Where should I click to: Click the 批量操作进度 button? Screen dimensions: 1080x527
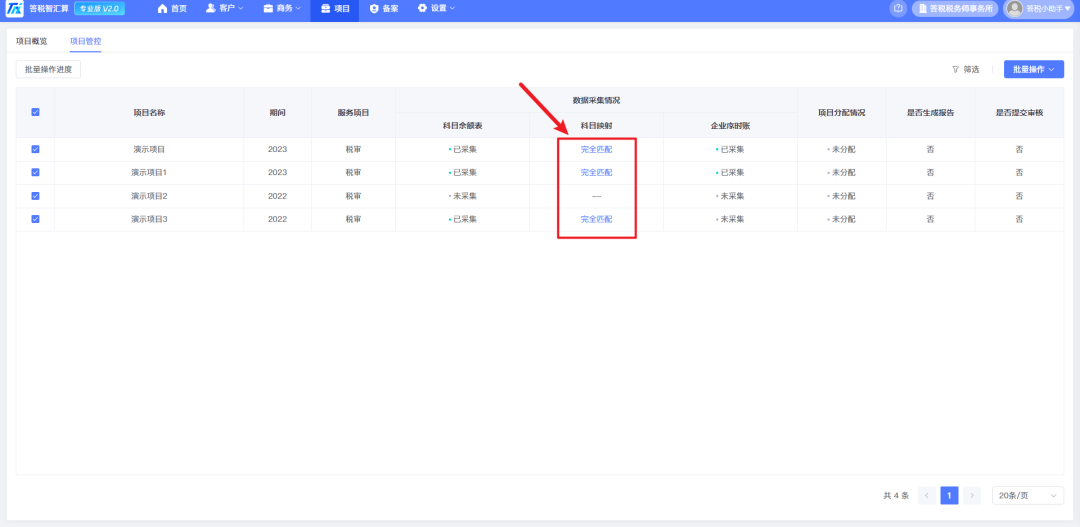point(48,69)
